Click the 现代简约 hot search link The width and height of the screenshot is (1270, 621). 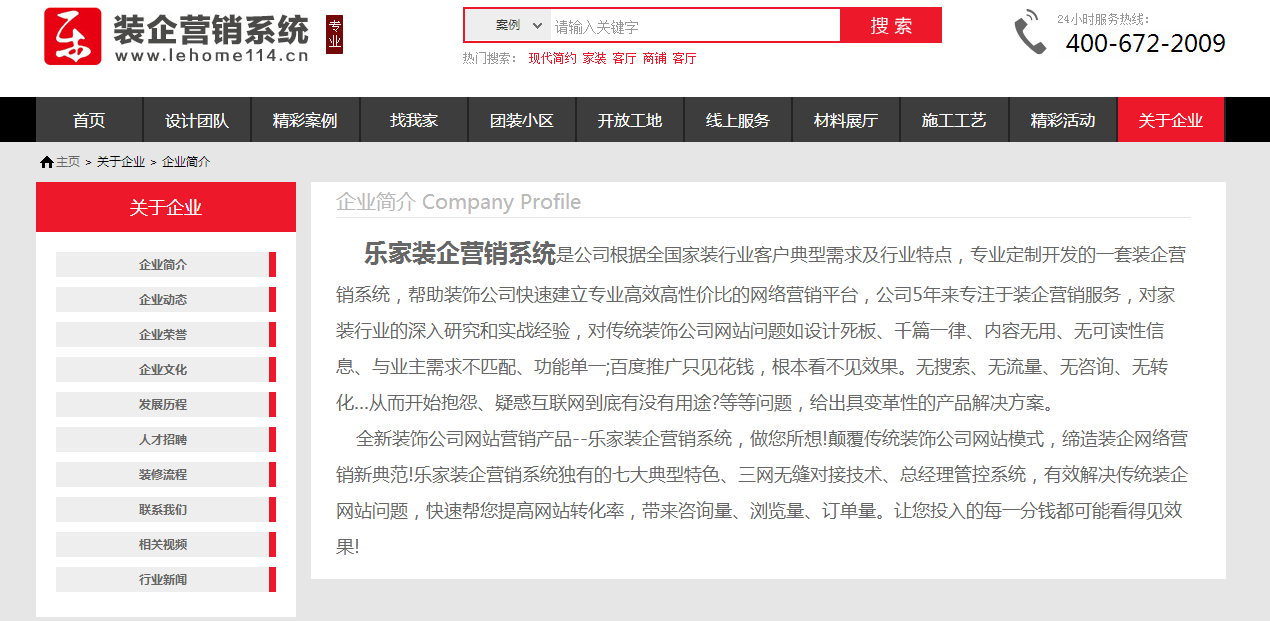click(552, 59)
